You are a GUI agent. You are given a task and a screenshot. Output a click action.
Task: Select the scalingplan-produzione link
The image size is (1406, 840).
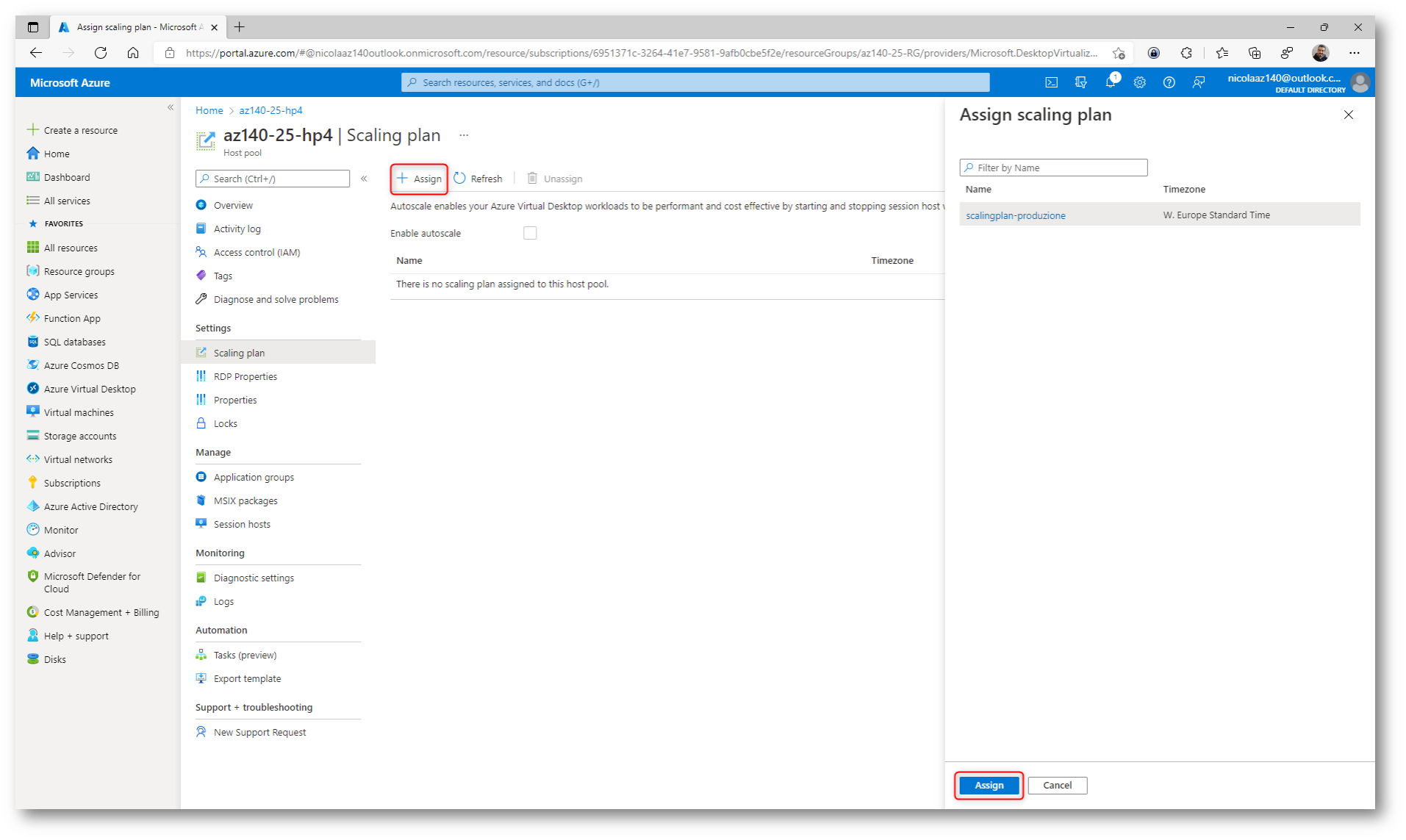(x=1015, y=215)
